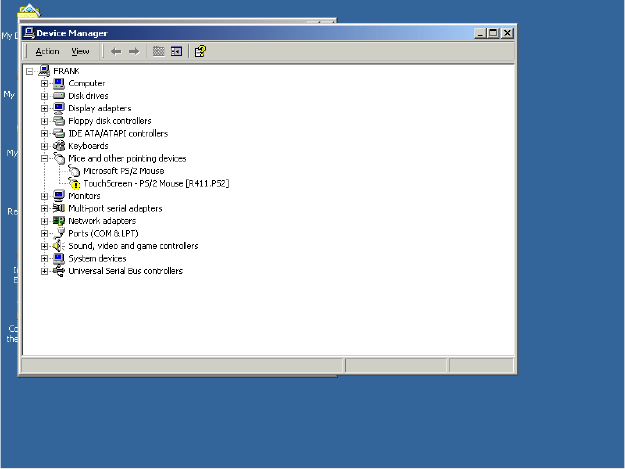Select the System devices label
Screen dimensions: 625x469
tap(97, 259)
